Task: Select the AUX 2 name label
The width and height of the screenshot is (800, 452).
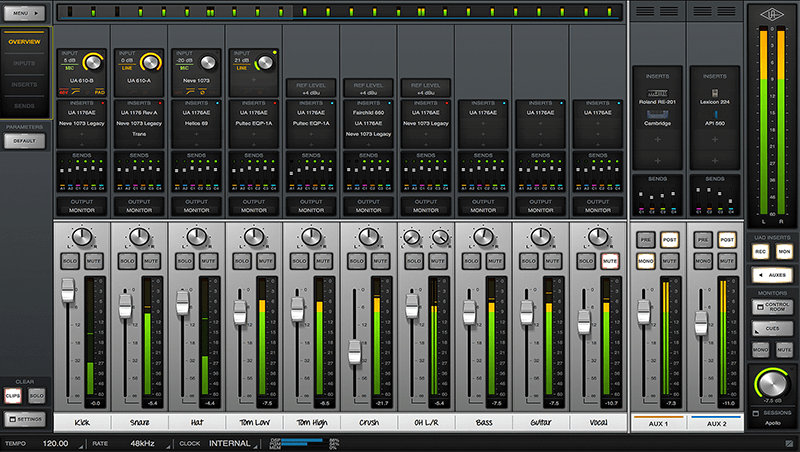Action: point(716,423)
